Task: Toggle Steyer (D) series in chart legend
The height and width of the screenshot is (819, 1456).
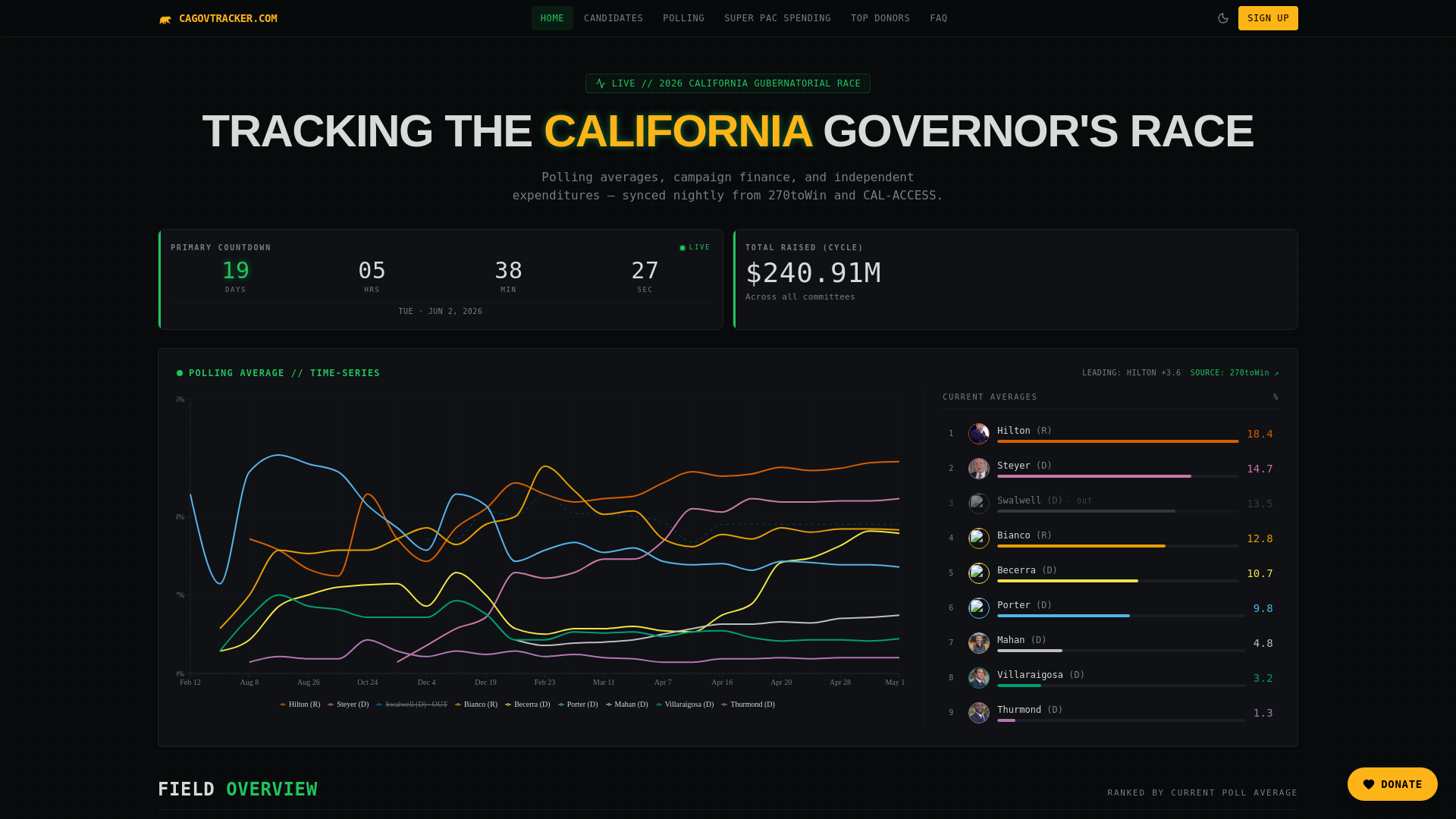Action: pos(348,704)
